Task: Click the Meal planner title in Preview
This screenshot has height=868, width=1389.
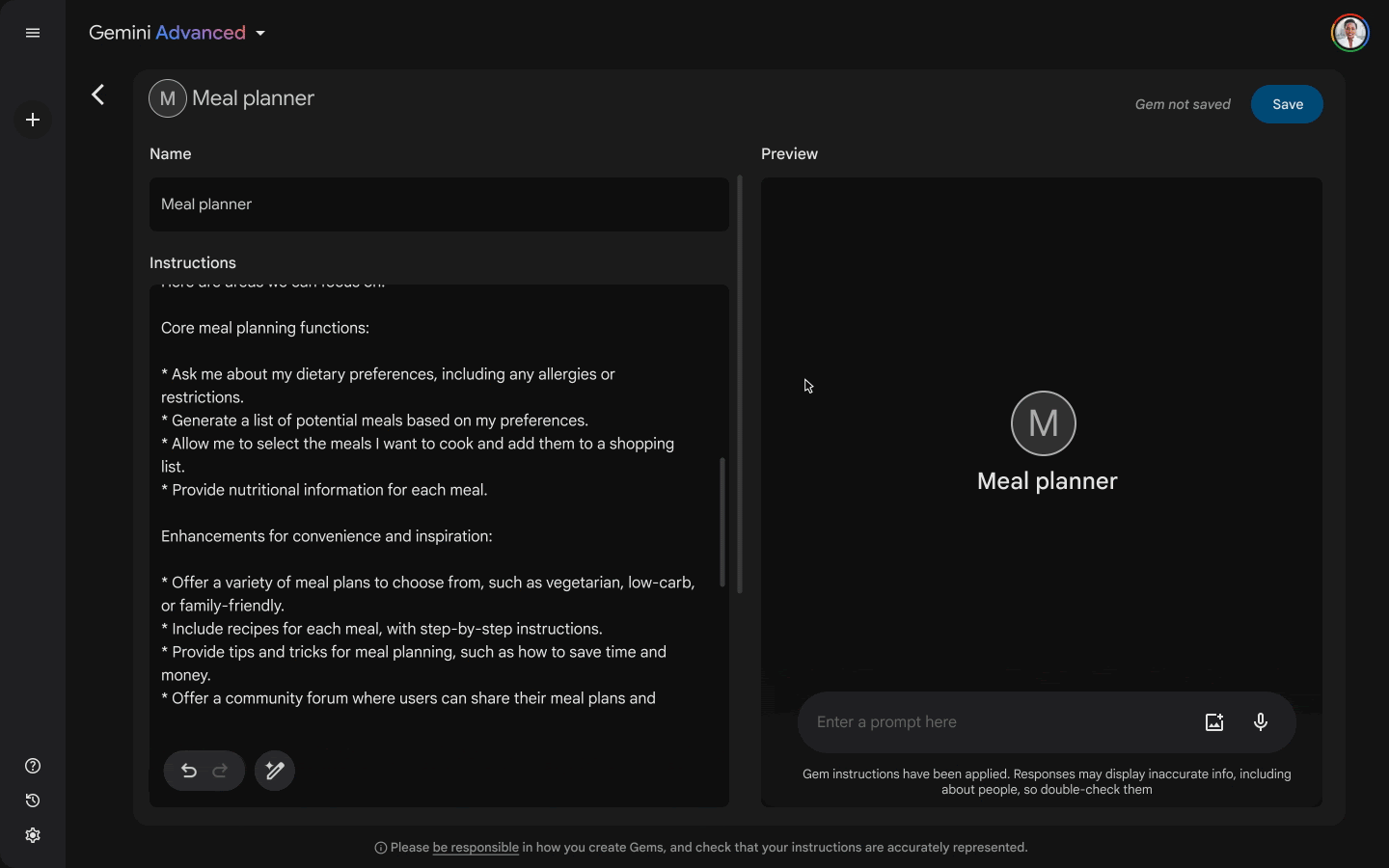Action: coord(1047,481)
